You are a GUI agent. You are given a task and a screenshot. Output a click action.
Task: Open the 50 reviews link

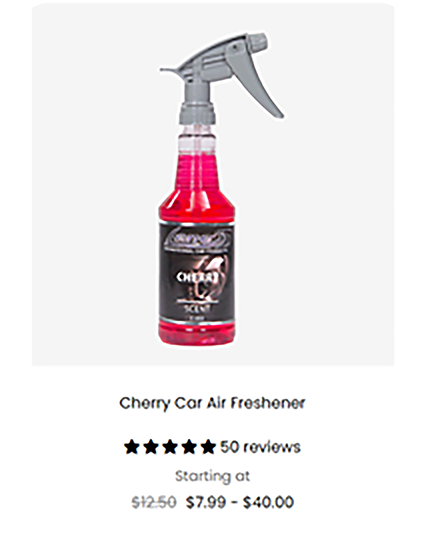coord(260,447)
